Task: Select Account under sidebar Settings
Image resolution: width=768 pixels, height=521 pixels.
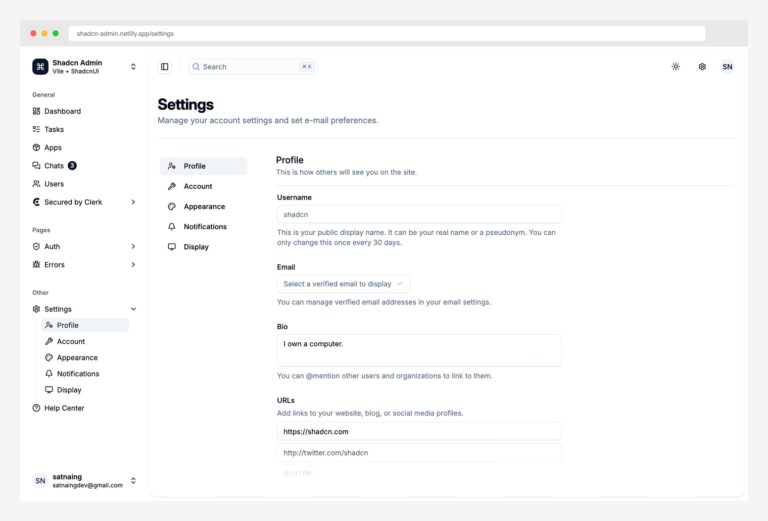Action: 85,341
